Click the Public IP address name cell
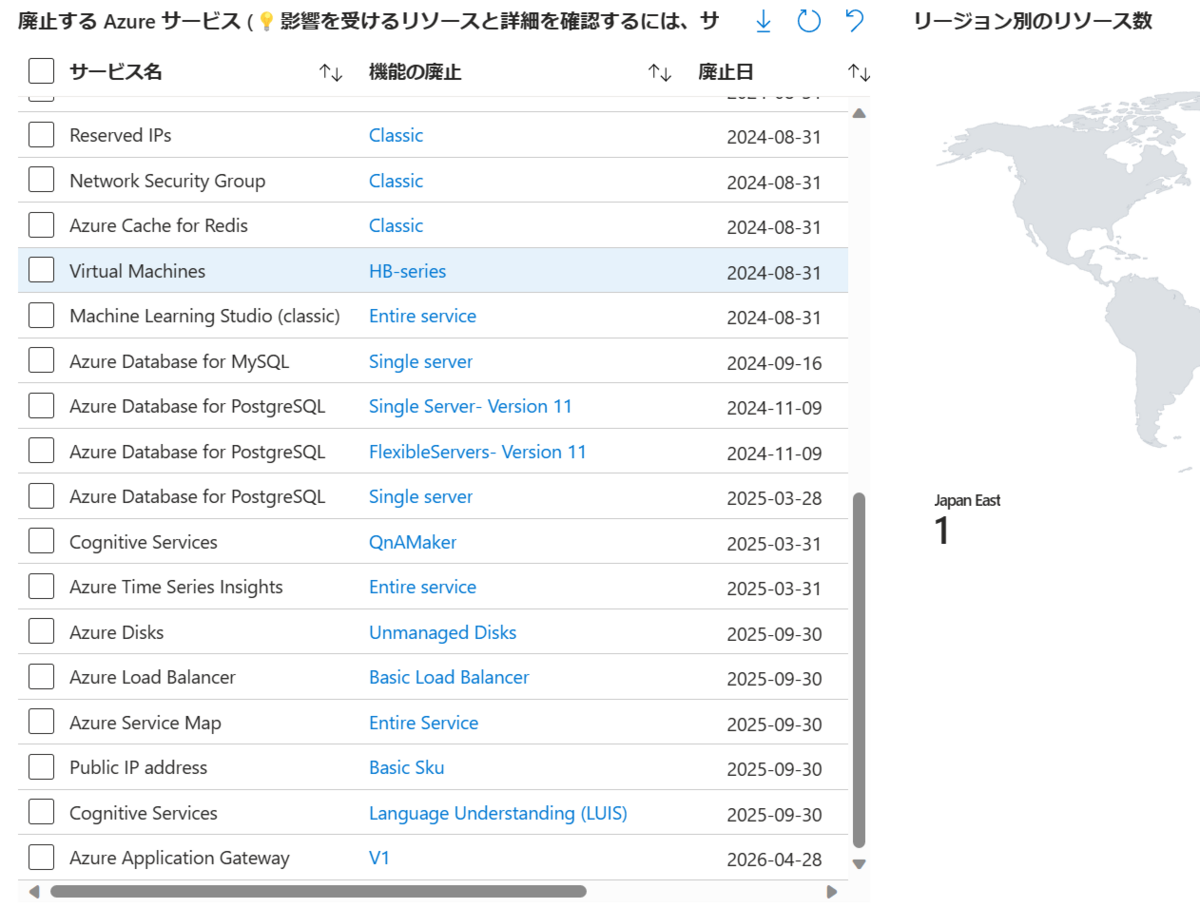 click(x=138, y=767)
